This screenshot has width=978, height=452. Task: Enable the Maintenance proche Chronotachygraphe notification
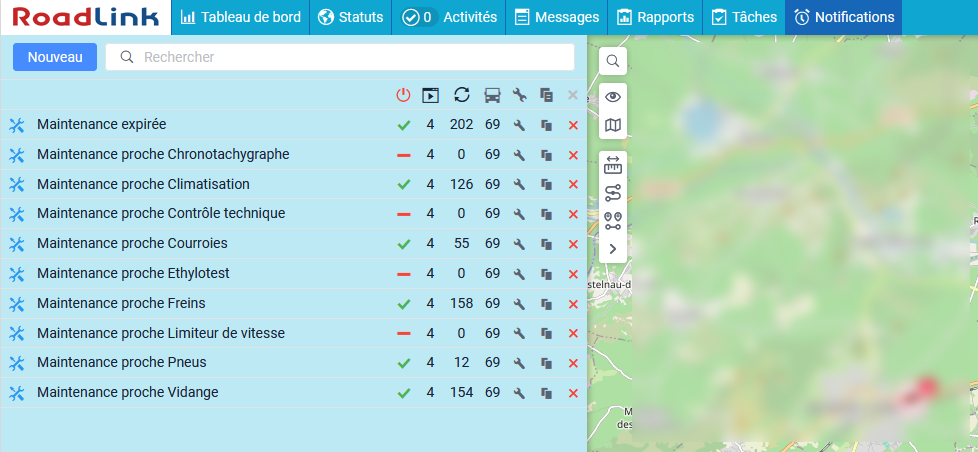click(x=404, y=155)
